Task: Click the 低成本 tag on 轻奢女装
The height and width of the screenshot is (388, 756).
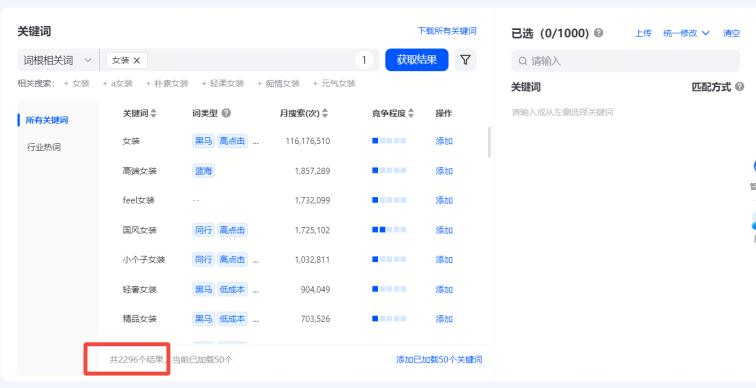Action: click(x=232, y=290)
